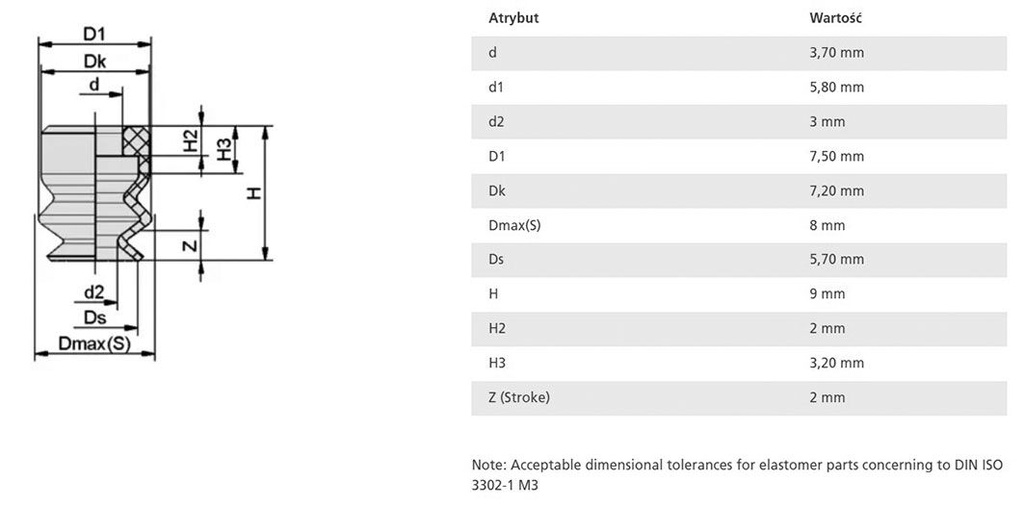Select the 7,20 mm value cell
1024x506 pixels.
pyautogui.click(x=836, y=190)
